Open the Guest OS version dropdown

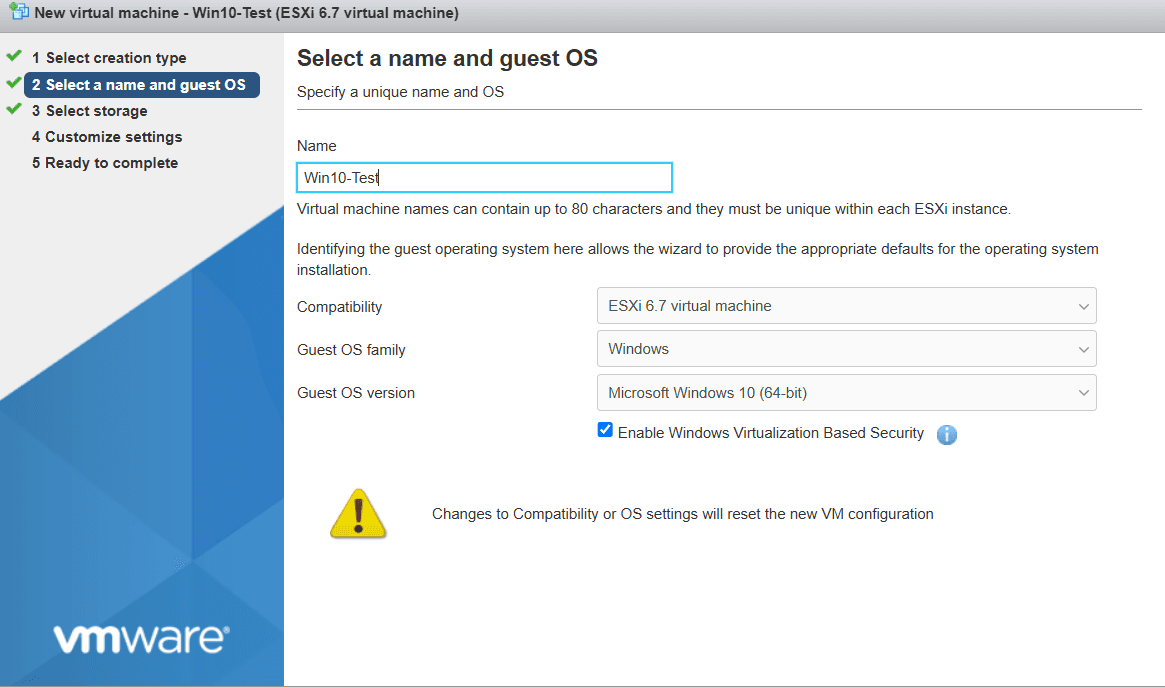846,393
